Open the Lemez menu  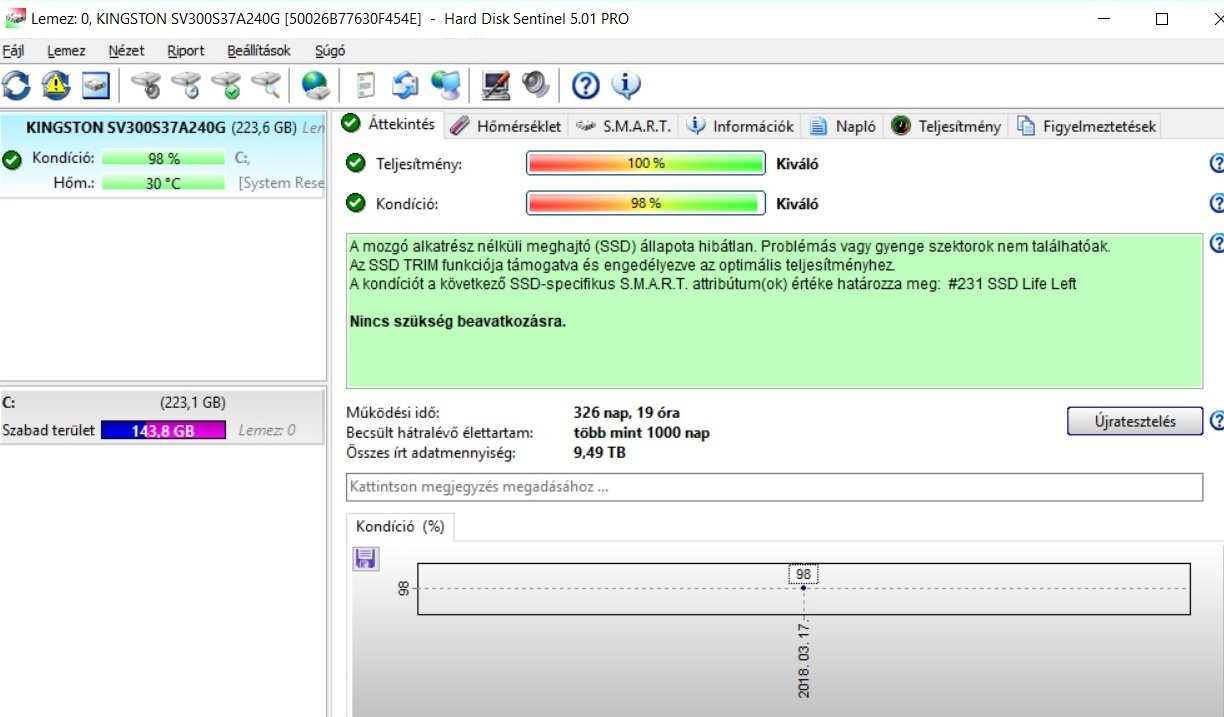click(x=66, y=51)
